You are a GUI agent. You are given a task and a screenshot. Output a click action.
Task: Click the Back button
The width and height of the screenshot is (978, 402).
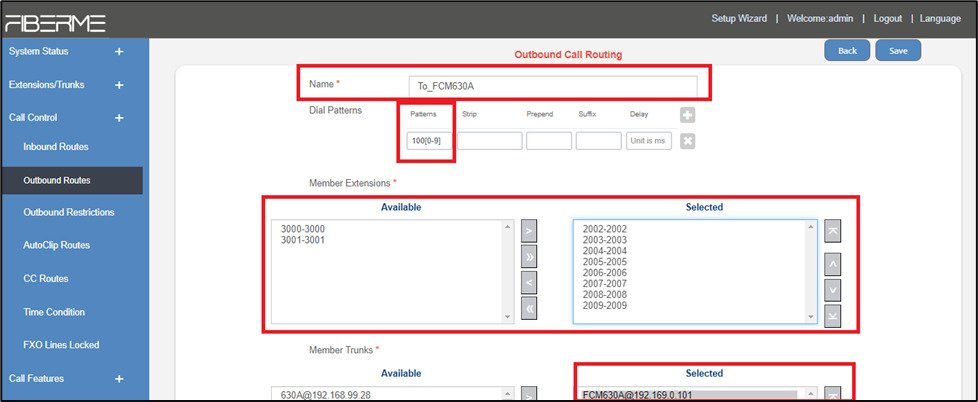pos(847,50)
